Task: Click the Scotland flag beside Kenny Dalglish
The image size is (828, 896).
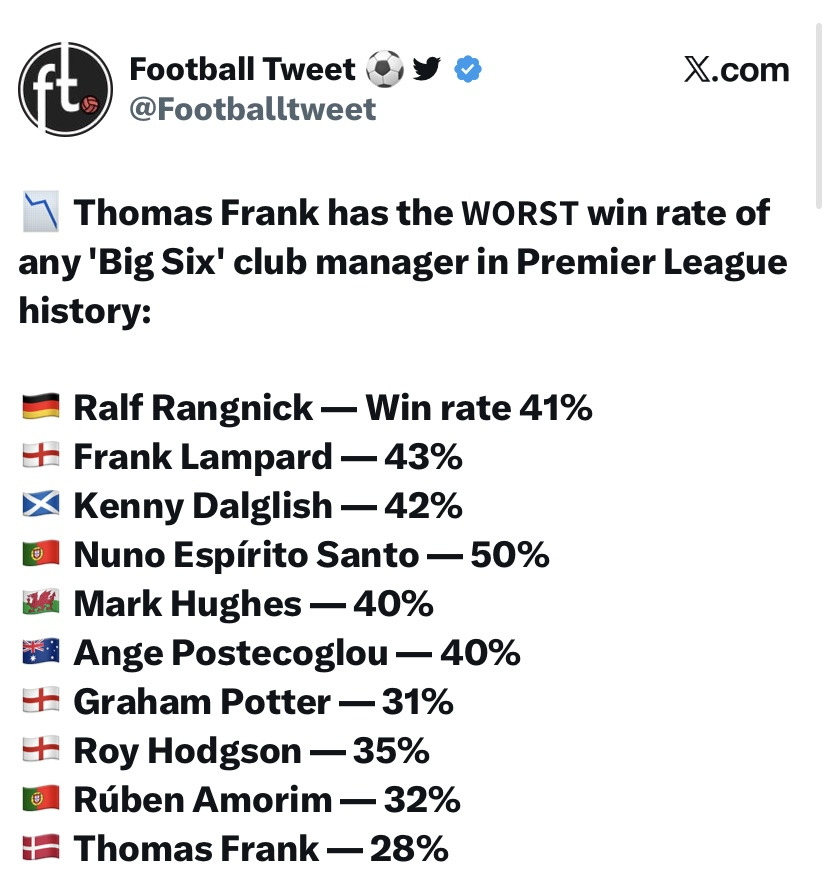Action: click(x=41, y=505)
